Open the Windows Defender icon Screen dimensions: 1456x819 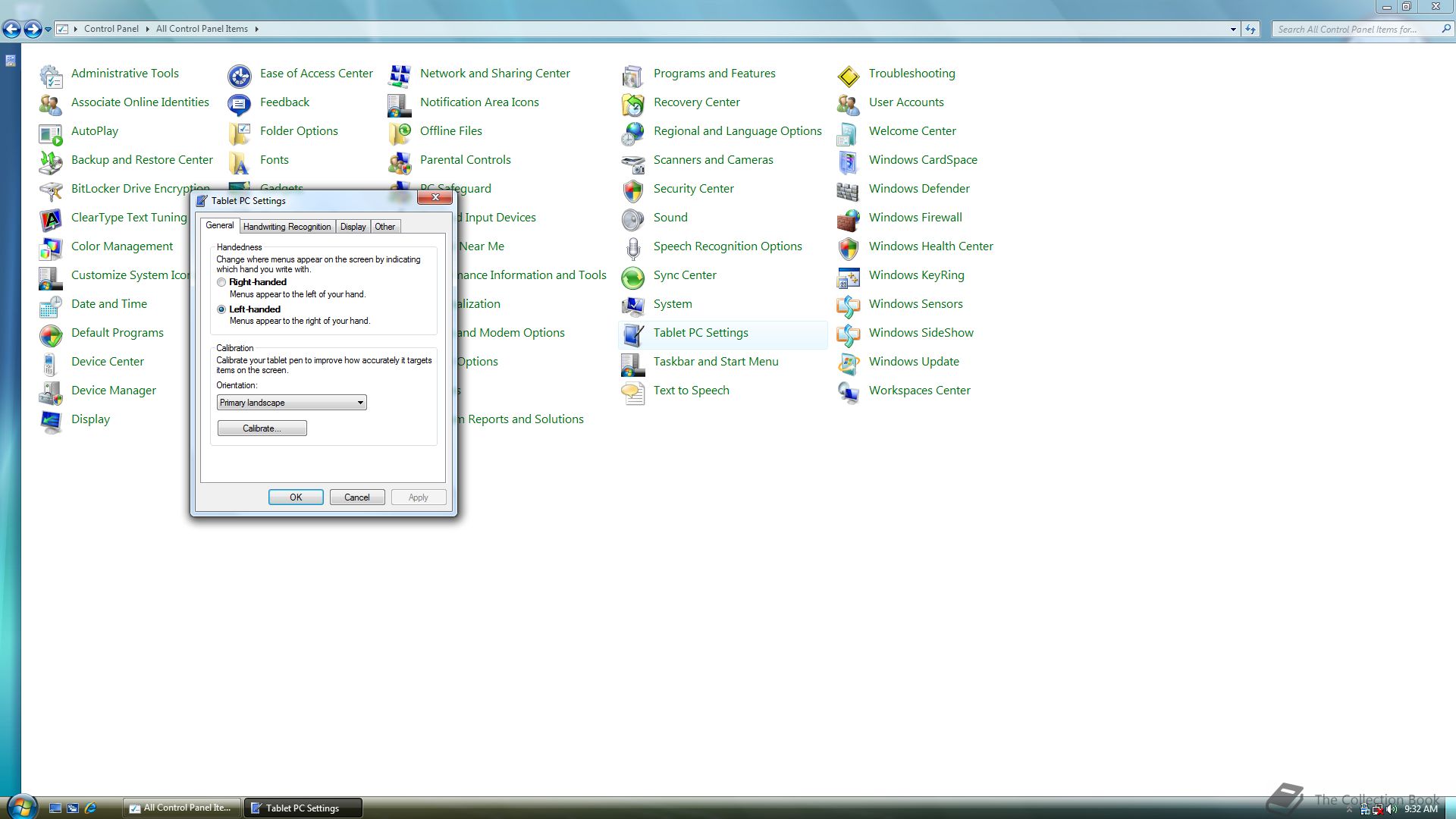[849, 190]
